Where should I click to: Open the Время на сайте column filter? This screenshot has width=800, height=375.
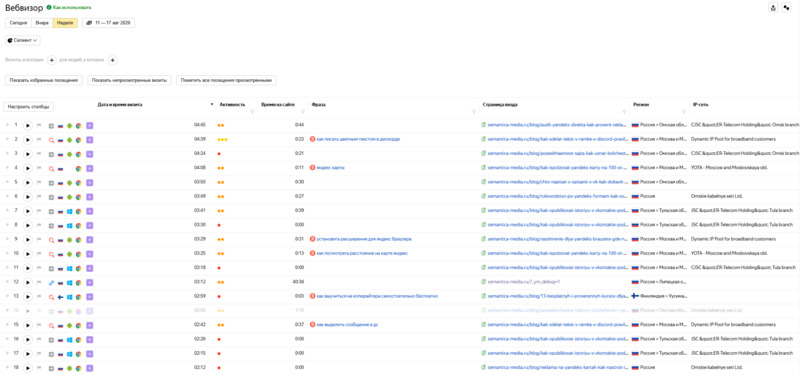click(x=303, y=111)
